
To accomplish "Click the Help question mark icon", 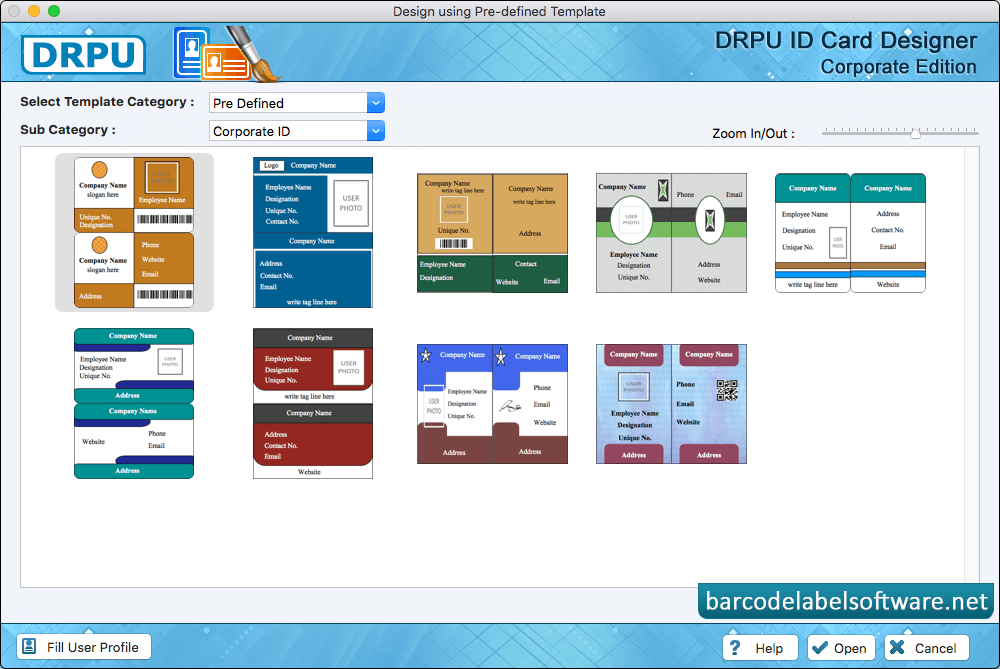I will [735, 647].
